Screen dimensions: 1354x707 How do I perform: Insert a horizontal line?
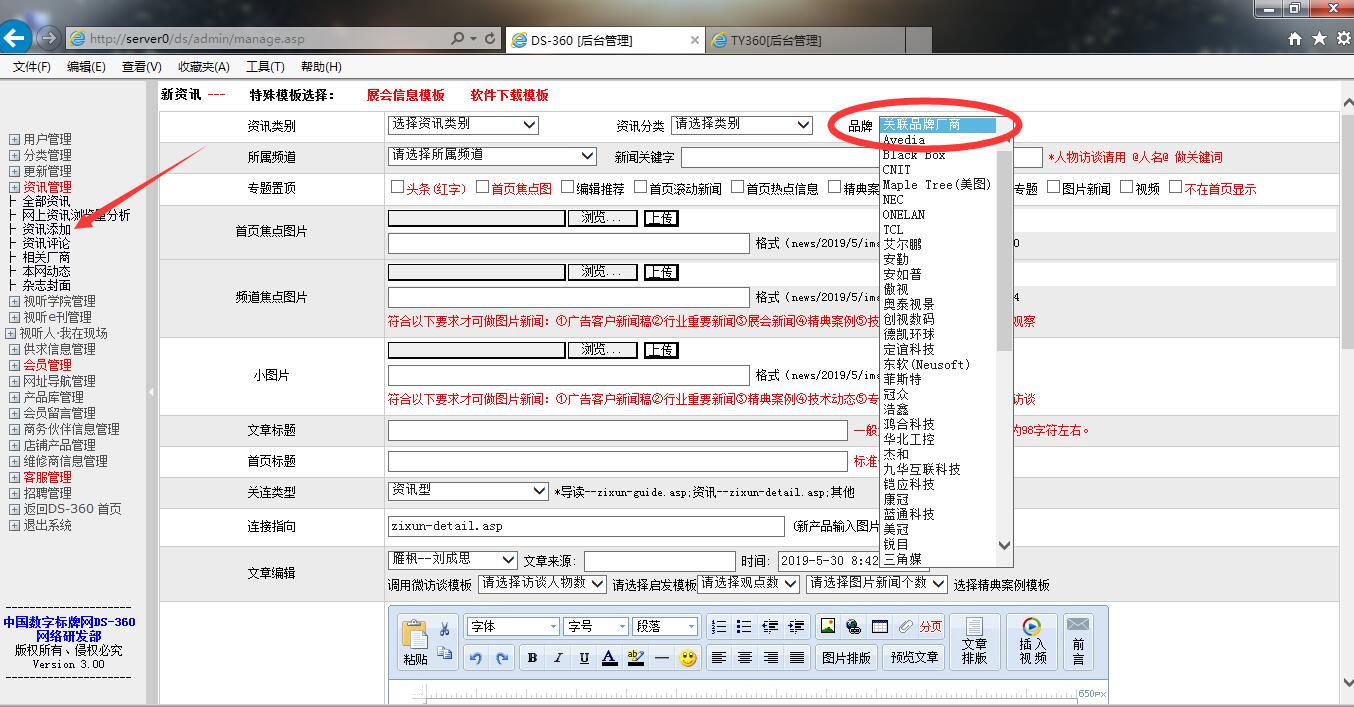(661, 658)
